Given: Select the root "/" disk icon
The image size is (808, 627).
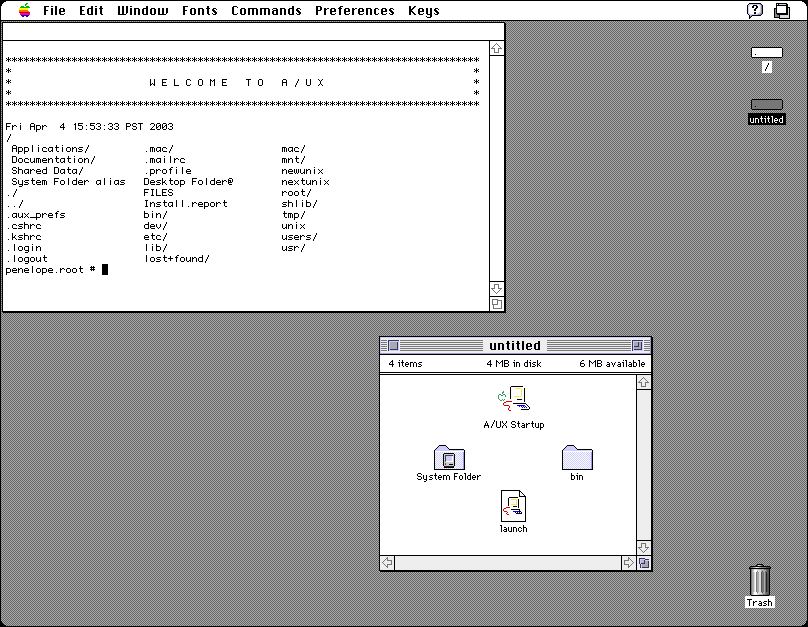Looking at the screenshot, I should (x=767, y=53).
